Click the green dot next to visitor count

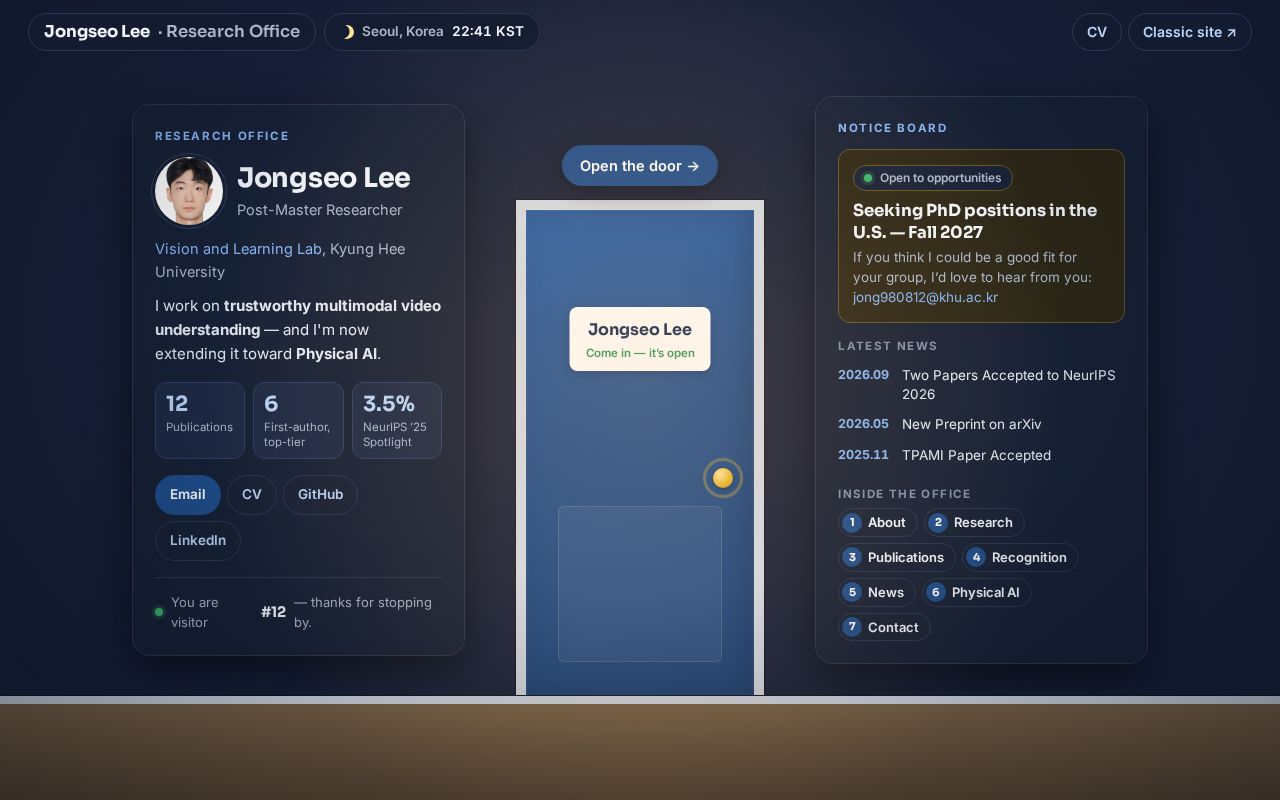pos(159,612)
